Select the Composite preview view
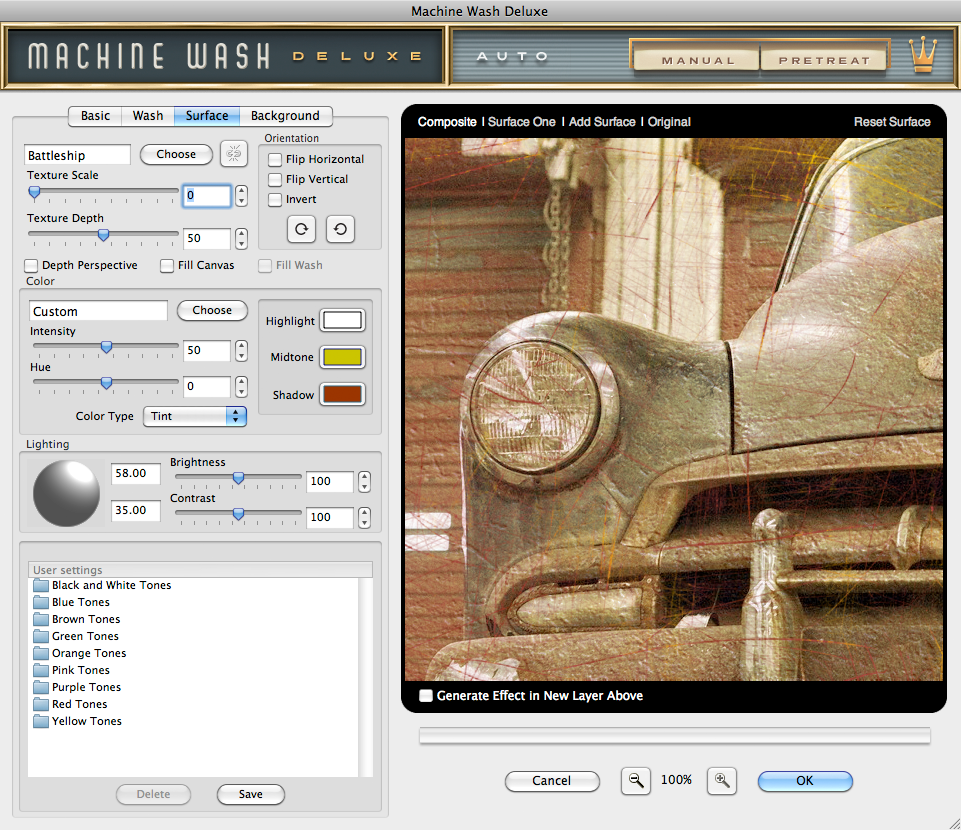Screen dimensions: 961x830 click(x=447, y=122)
